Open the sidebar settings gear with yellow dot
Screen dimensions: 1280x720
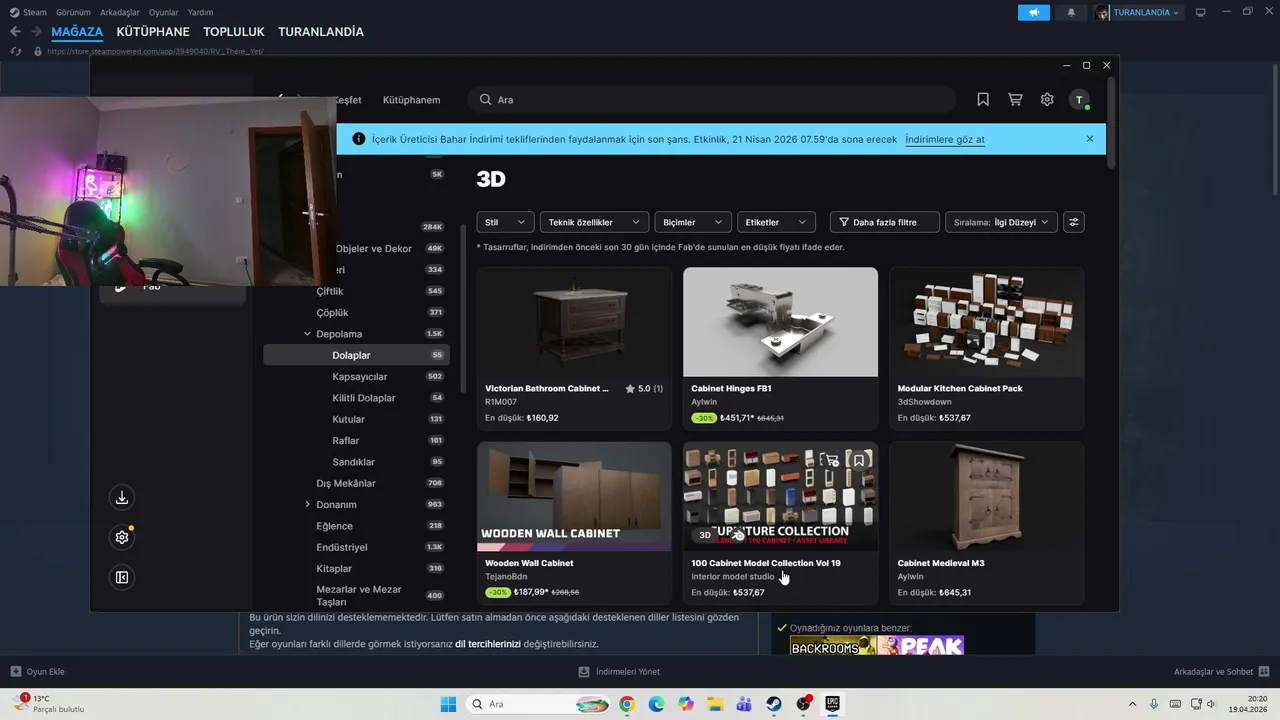[x=122, y=537]
